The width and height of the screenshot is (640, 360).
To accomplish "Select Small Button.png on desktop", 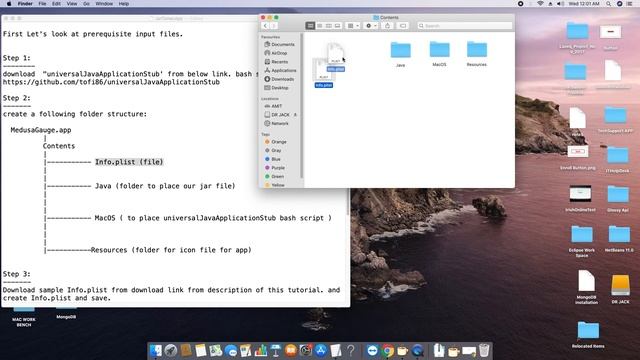I will click(578, 158).
